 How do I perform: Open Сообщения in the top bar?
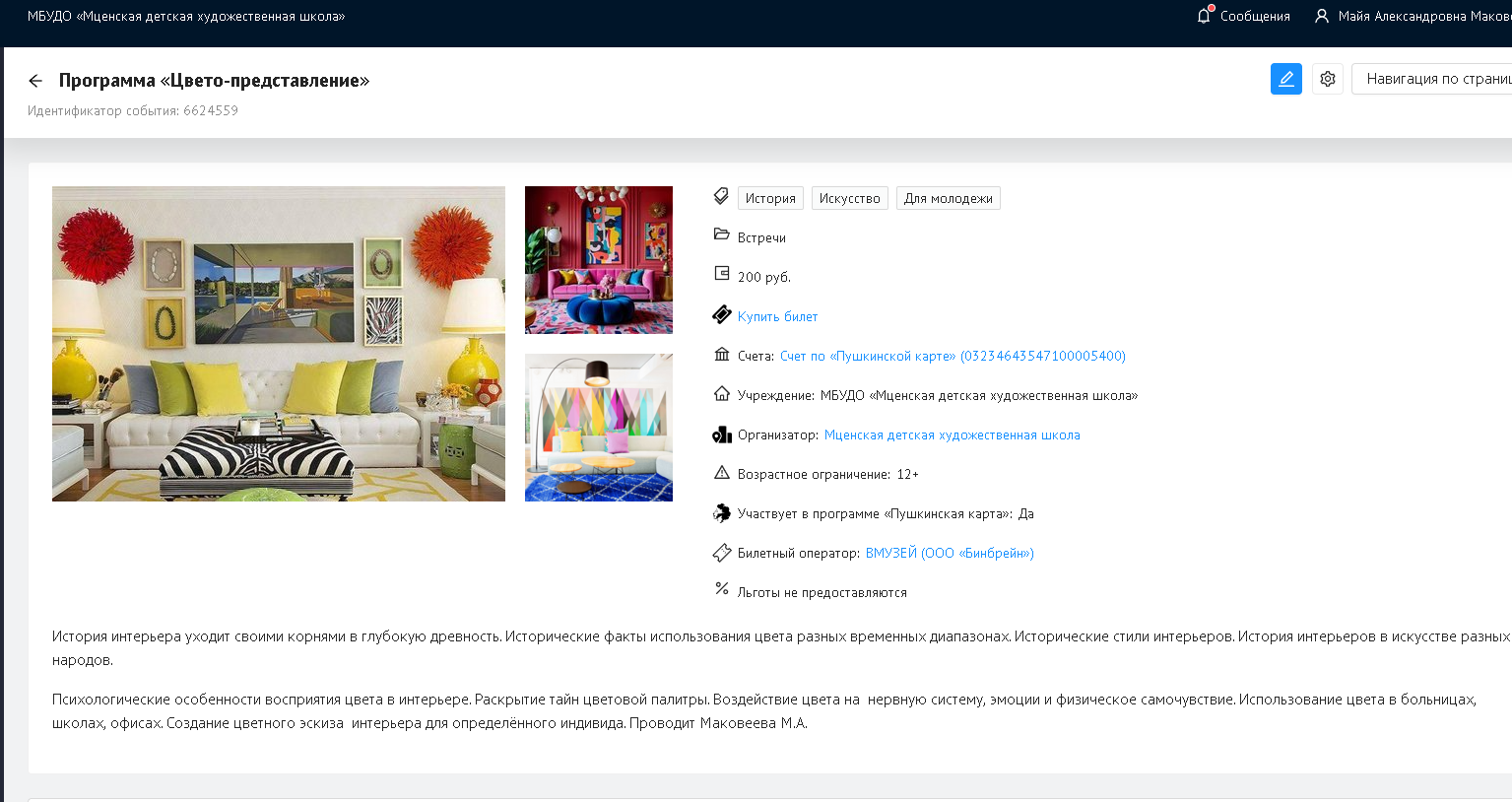[x=1254, y=16]
